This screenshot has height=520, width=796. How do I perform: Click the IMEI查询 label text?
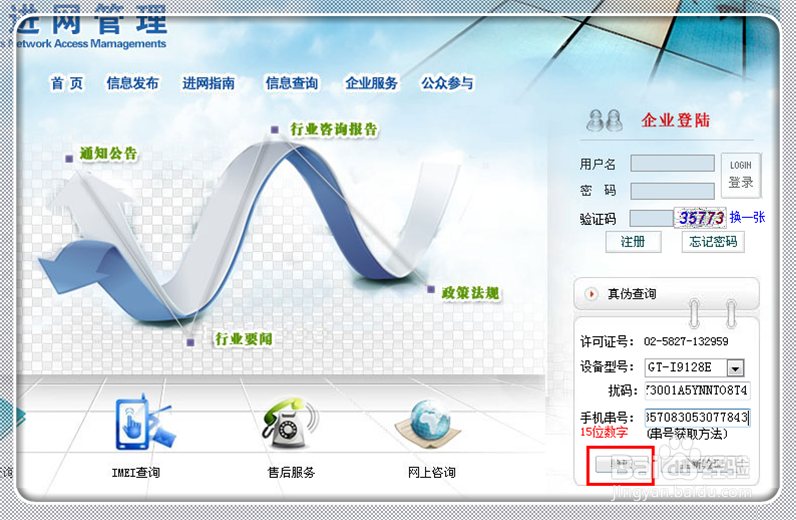[136, 473]
